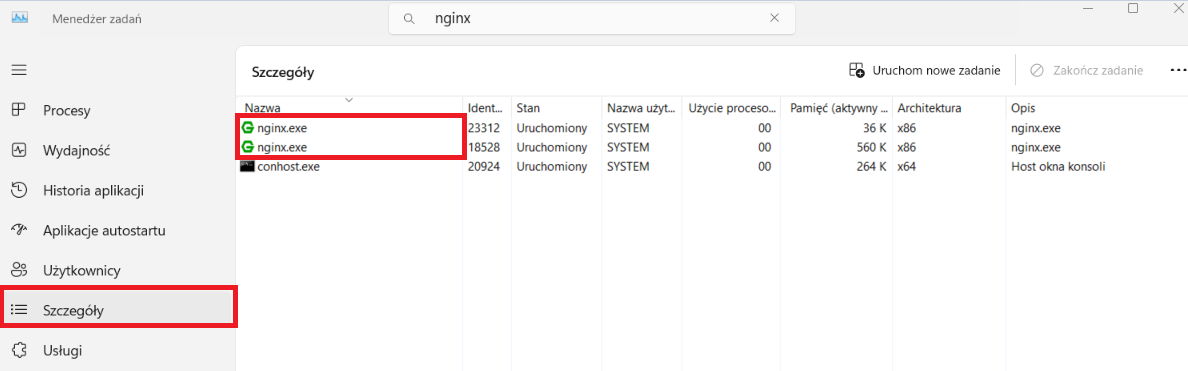Click memory value 36 K
Viewport: 1188px width, 371px height.
tap(875, 128)
